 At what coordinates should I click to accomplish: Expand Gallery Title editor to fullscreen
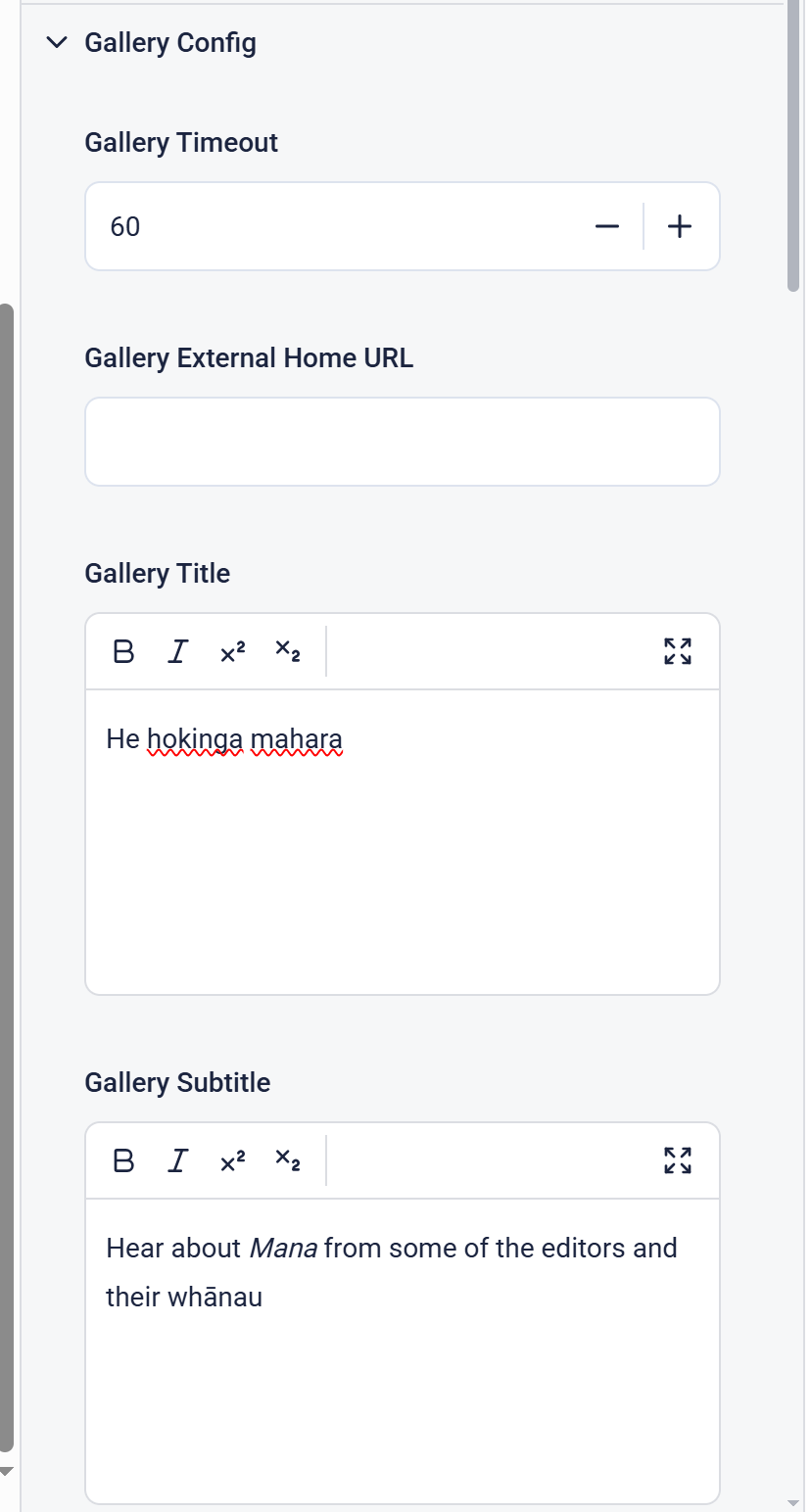click(678, 651)
